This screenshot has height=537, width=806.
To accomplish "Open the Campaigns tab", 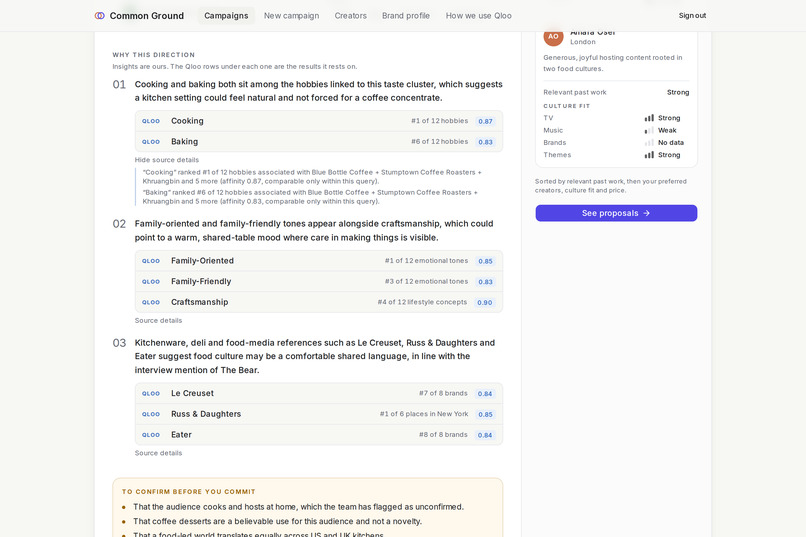I will pyautogui.click(x=226, y=16).
